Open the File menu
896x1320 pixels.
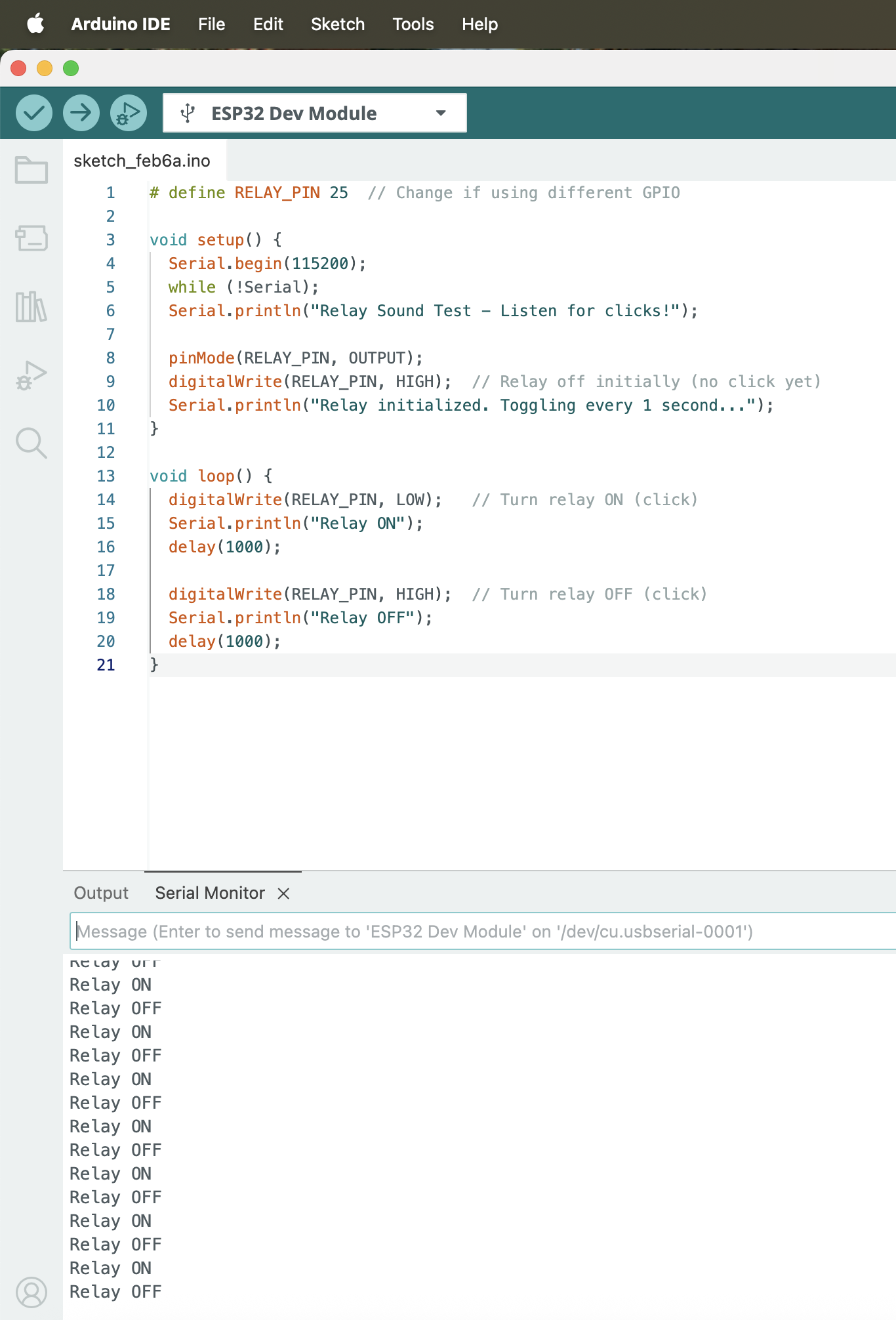click(x=211, y=24)
